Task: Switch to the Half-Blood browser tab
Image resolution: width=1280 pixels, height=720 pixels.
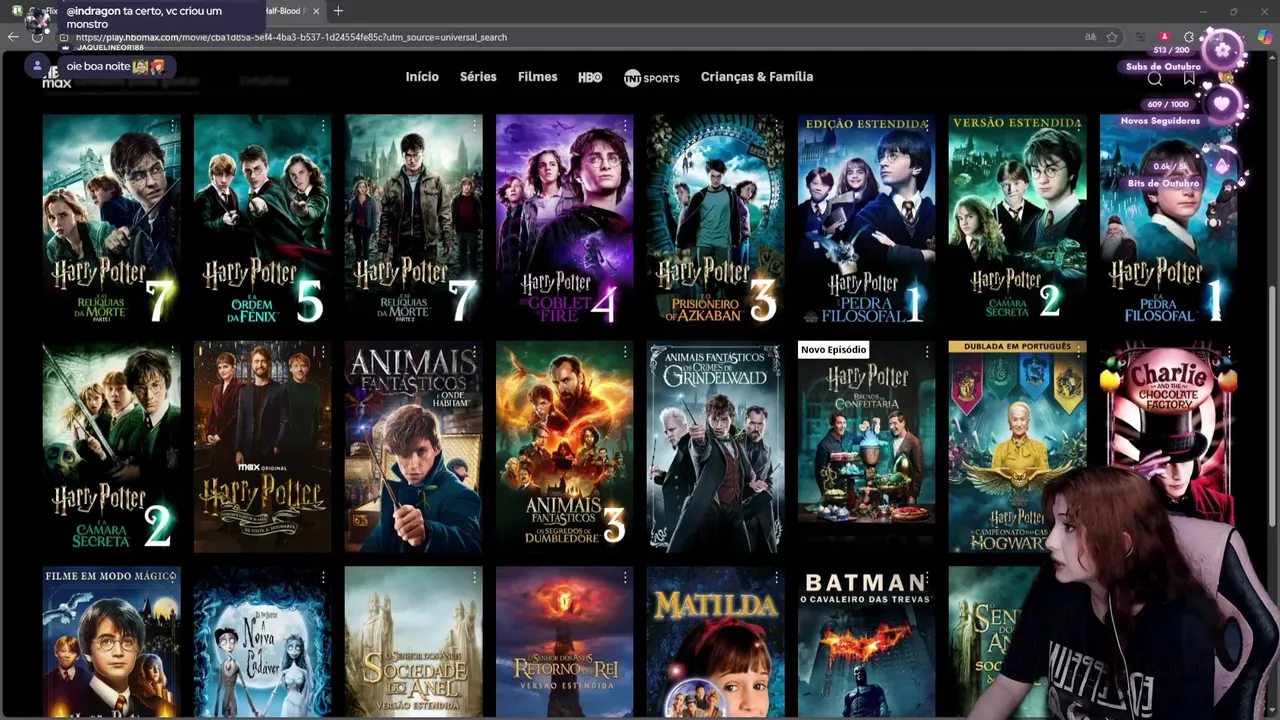Action: [x=285, y=11]
